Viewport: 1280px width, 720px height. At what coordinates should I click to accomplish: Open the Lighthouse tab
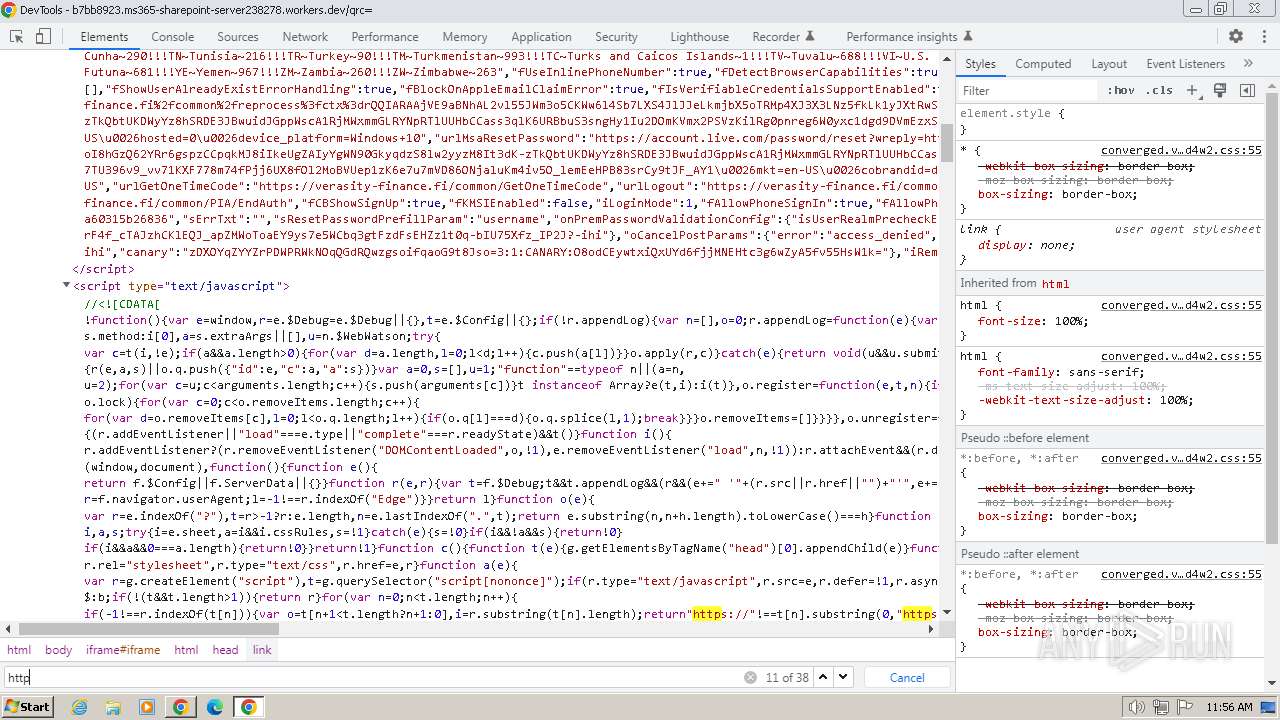[x=699, y=37]
